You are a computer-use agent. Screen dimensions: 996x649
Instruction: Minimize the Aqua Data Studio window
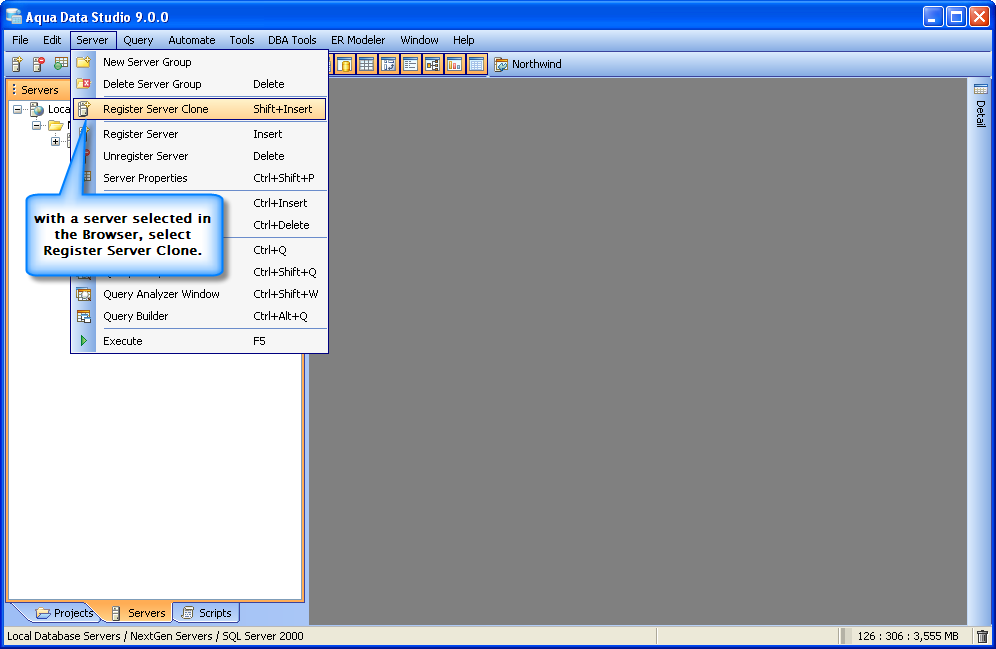coord(932,17)
